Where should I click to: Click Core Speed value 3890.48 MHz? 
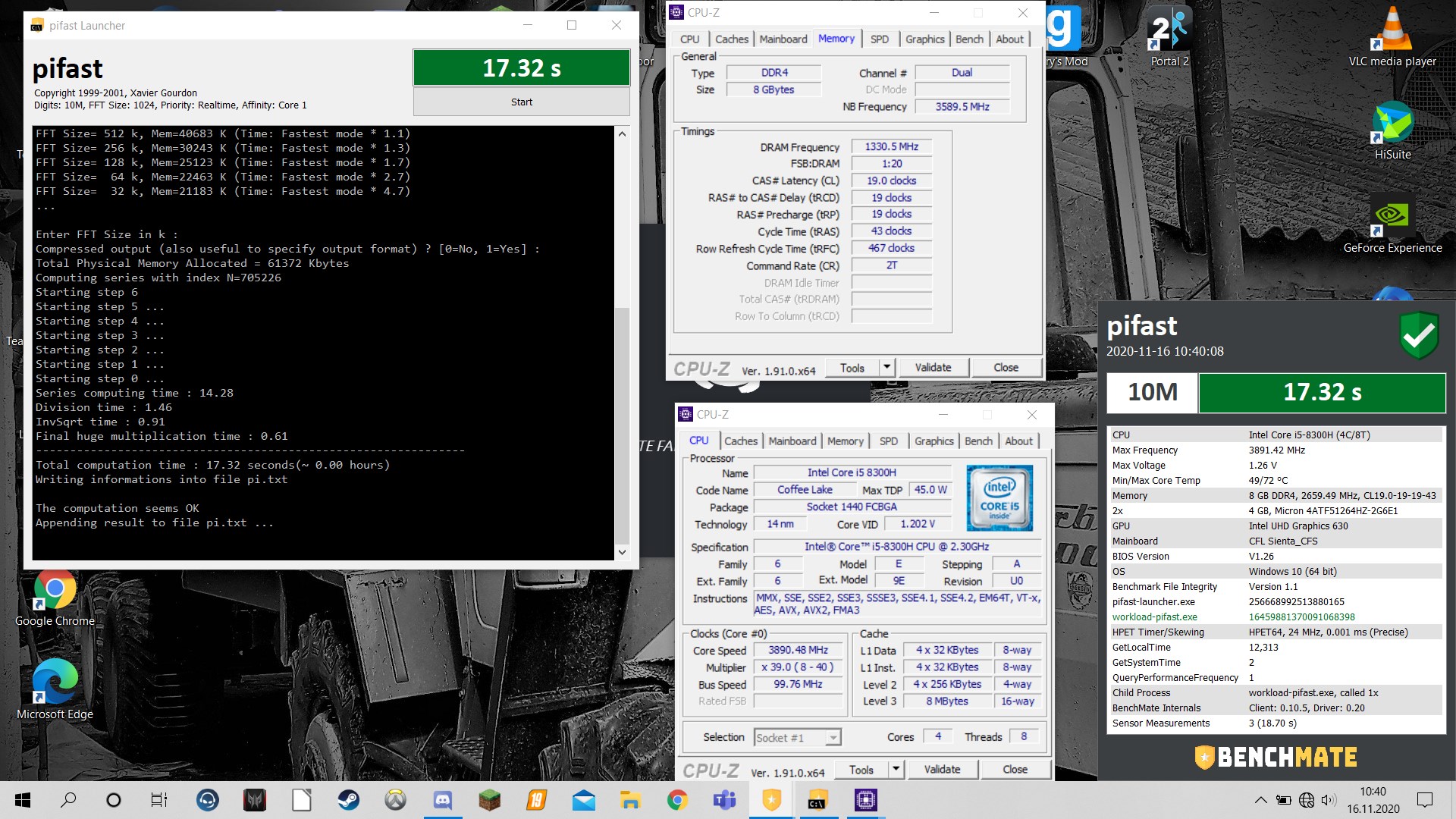point(798,650)
